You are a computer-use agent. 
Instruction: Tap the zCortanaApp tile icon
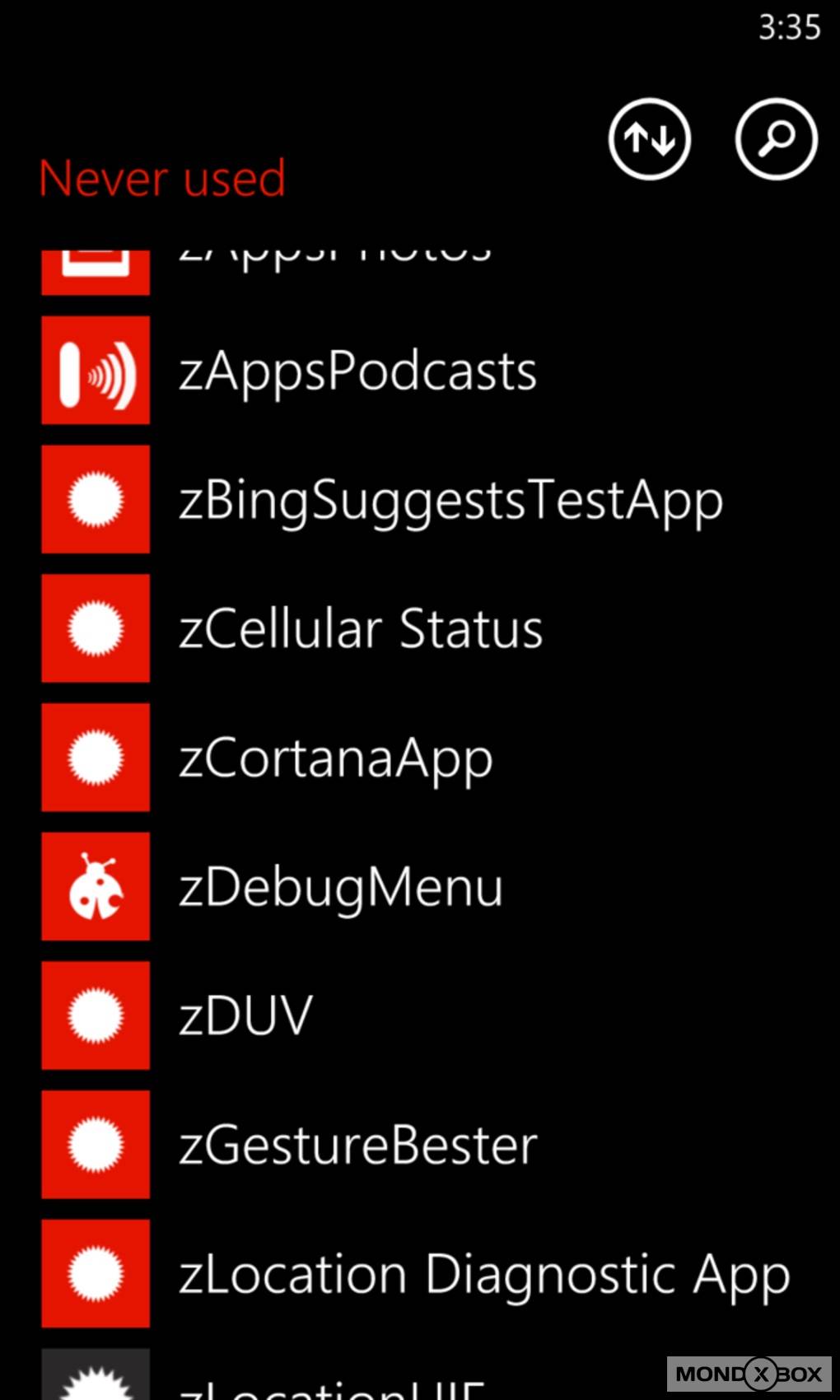96,757
